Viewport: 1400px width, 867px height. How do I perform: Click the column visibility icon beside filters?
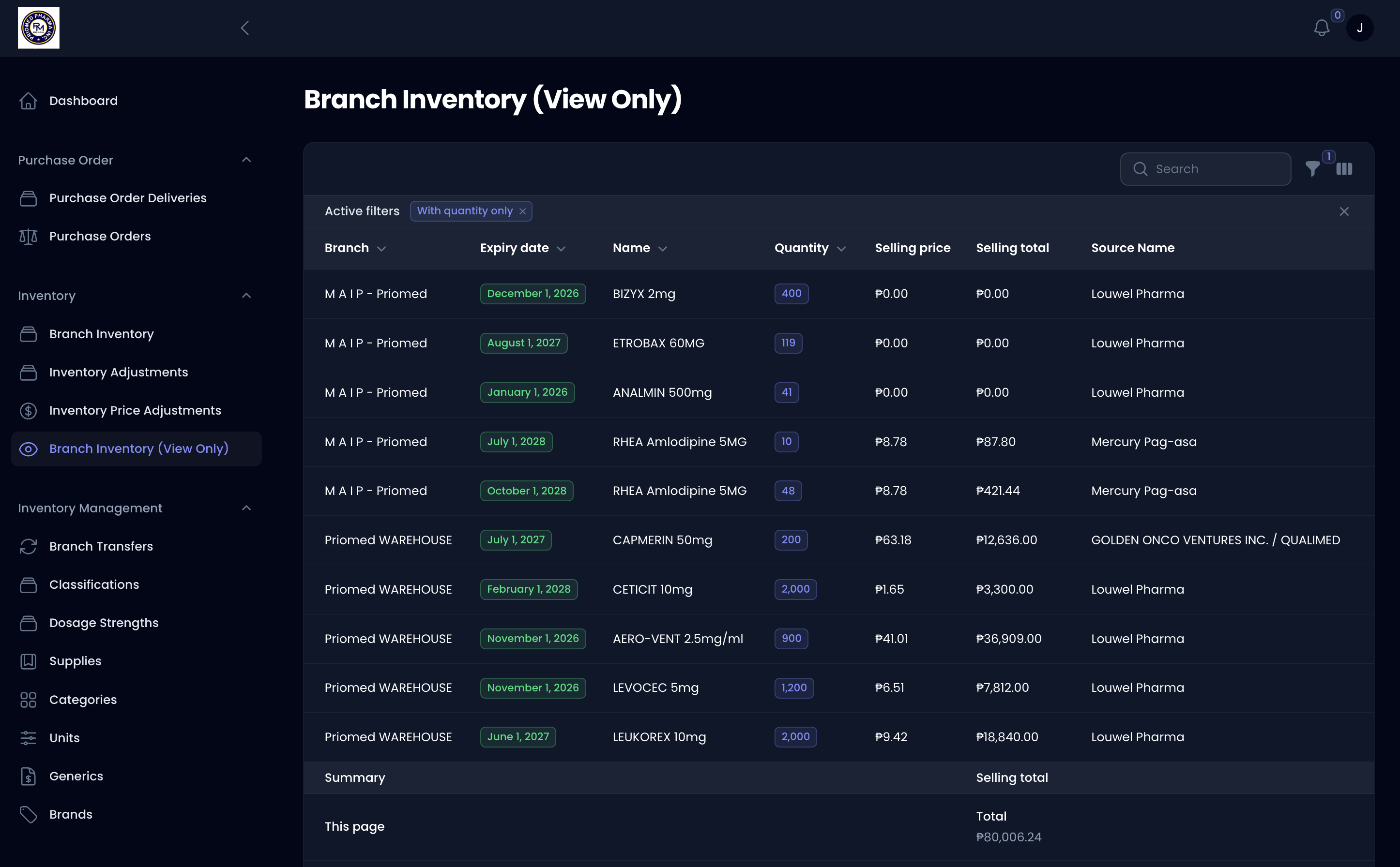pos(1345,168)
